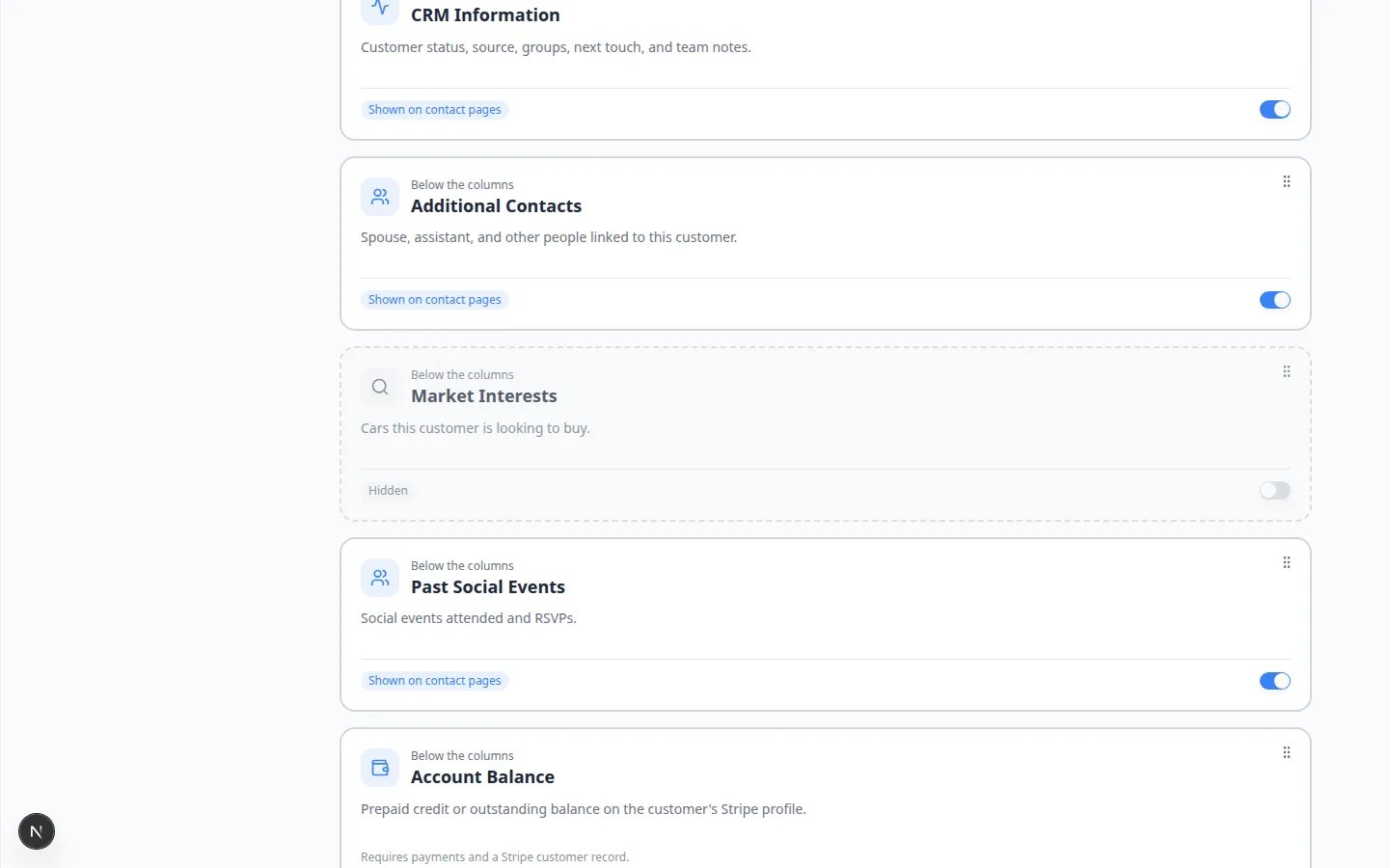Viewport: 1389px width, 868px height.
Task: Click the Hidden status badge
Action: [388, 491]
